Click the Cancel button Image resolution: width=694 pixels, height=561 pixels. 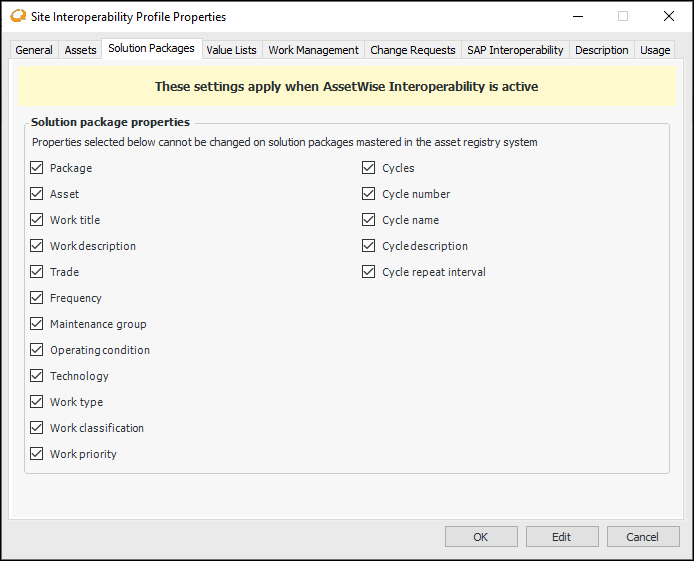coord(643,537)
